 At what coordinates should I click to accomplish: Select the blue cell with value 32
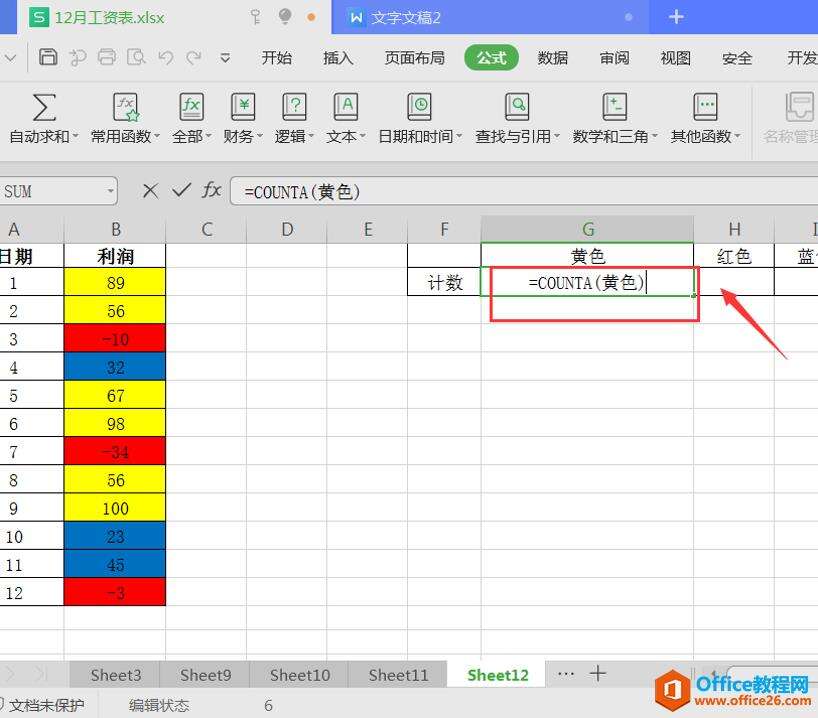point(115,367)
